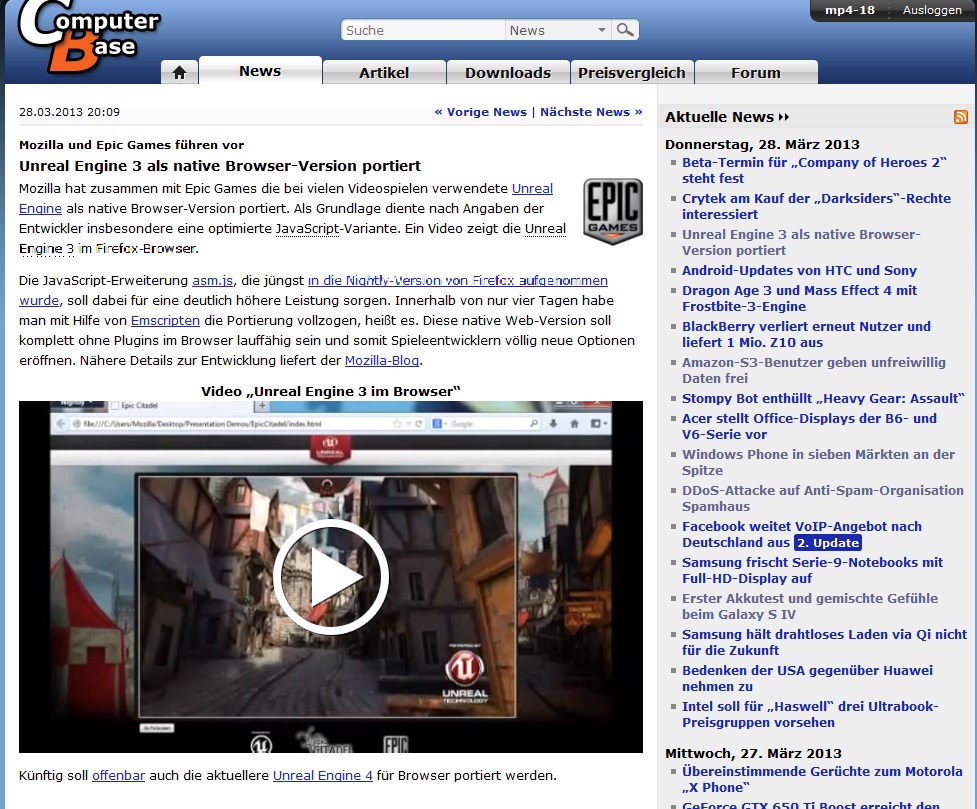Image resolution: width=977 pixels, height=809 pixels.
Task: Open Intel Haswell Ultrabook news item
Action: pos(810,714)
